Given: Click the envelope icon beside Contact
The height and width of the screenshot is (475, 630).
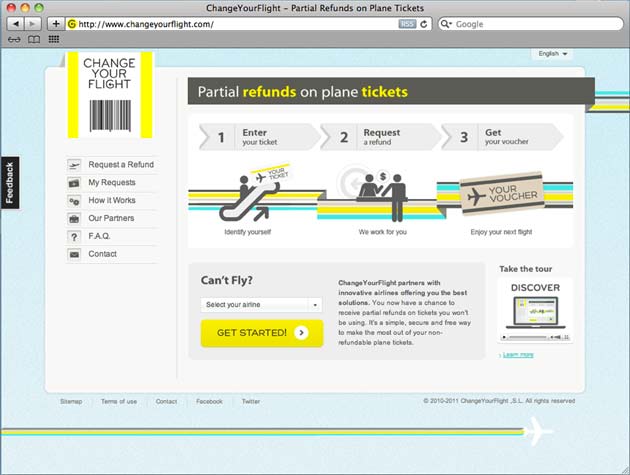Looking at the screenshot, I should 74,254.
